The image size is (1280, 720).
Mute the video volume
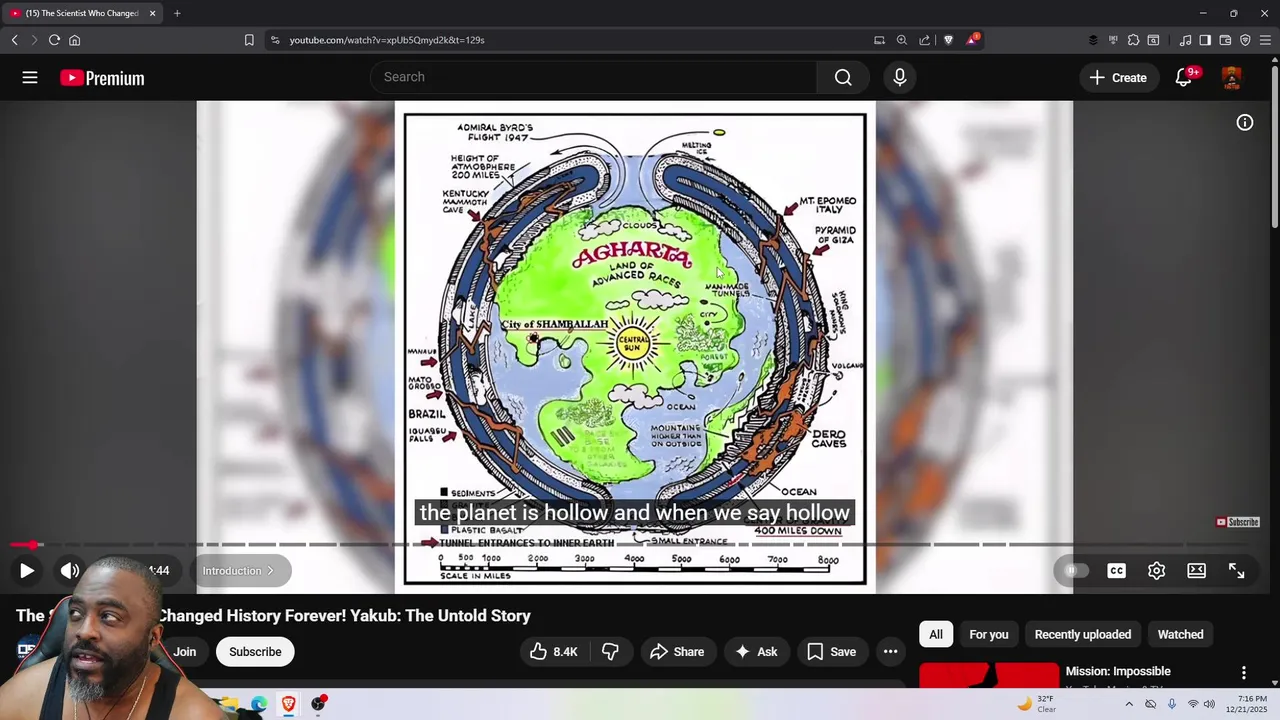click(x=69, y=570)
